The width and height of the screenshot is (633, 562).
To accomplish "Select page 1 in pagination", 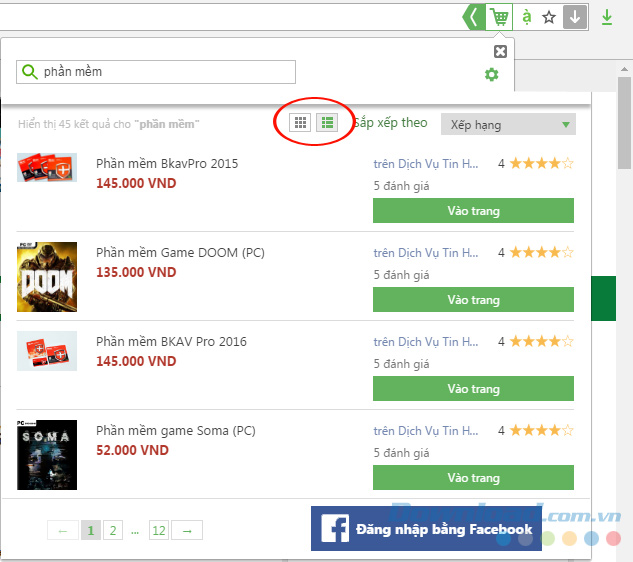I will [91, 530].
